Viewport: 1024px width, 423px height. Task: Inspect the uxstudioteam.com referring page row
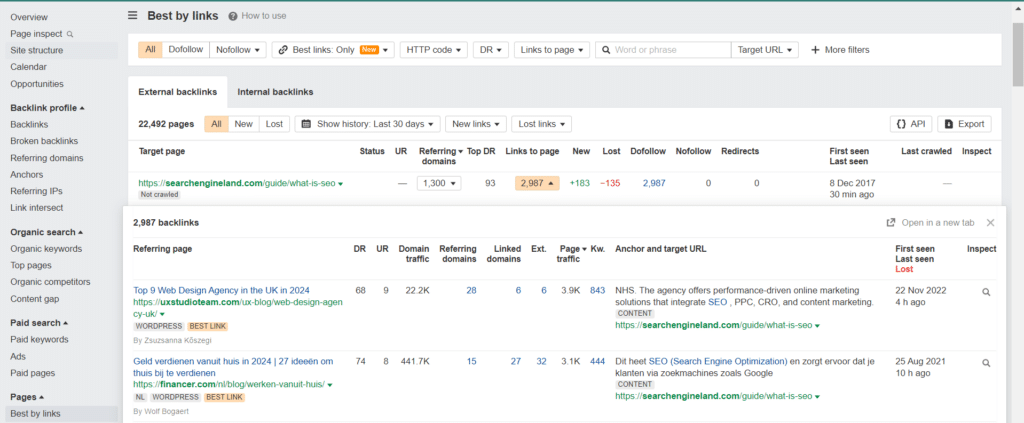986,292
